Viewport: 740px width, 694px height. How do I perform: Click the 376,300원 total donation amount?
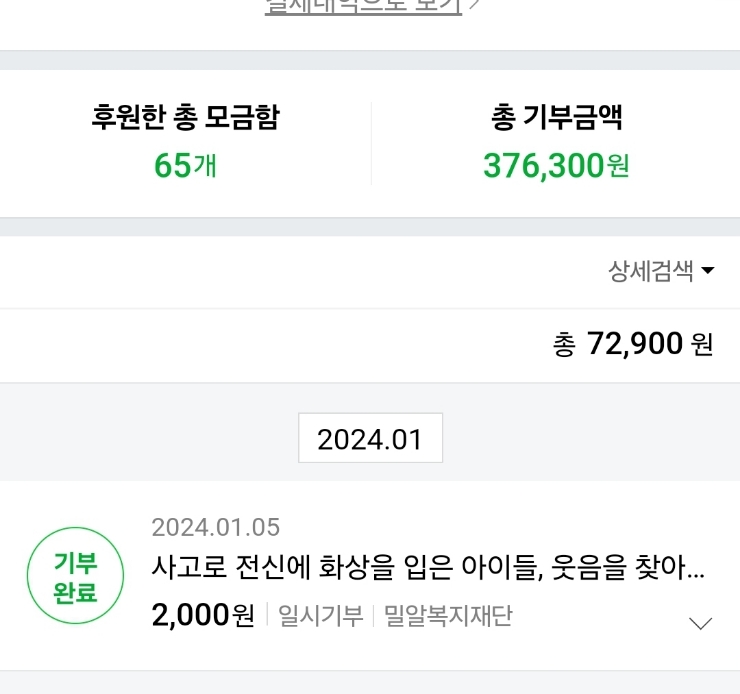pyautogui.click(x=556, y=166)
